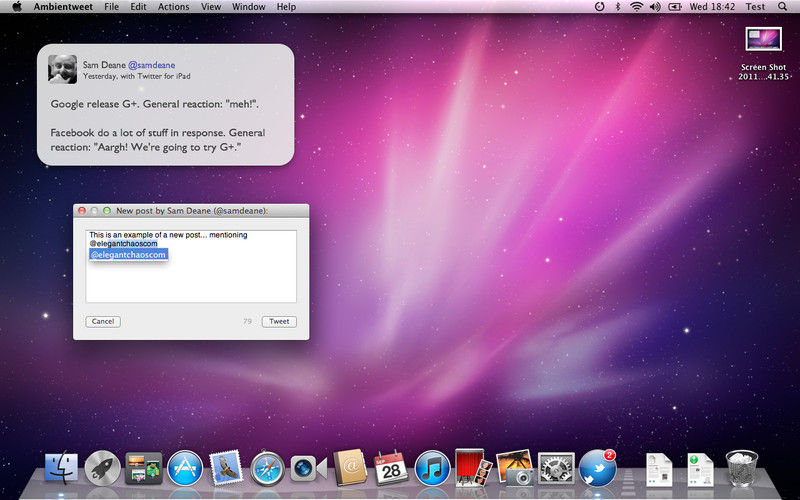Open Finder from the dock

click(x=61, y=467)
